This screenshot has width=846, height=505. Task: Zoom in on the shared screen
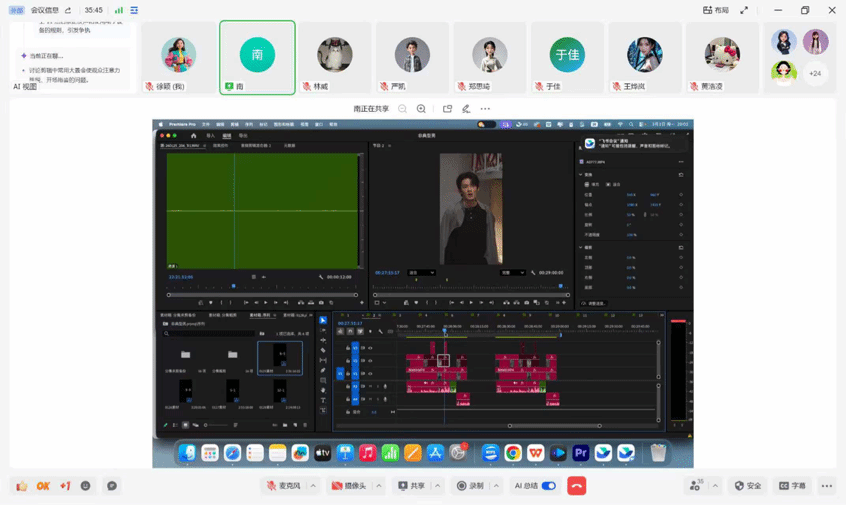[x=421, y=109]
